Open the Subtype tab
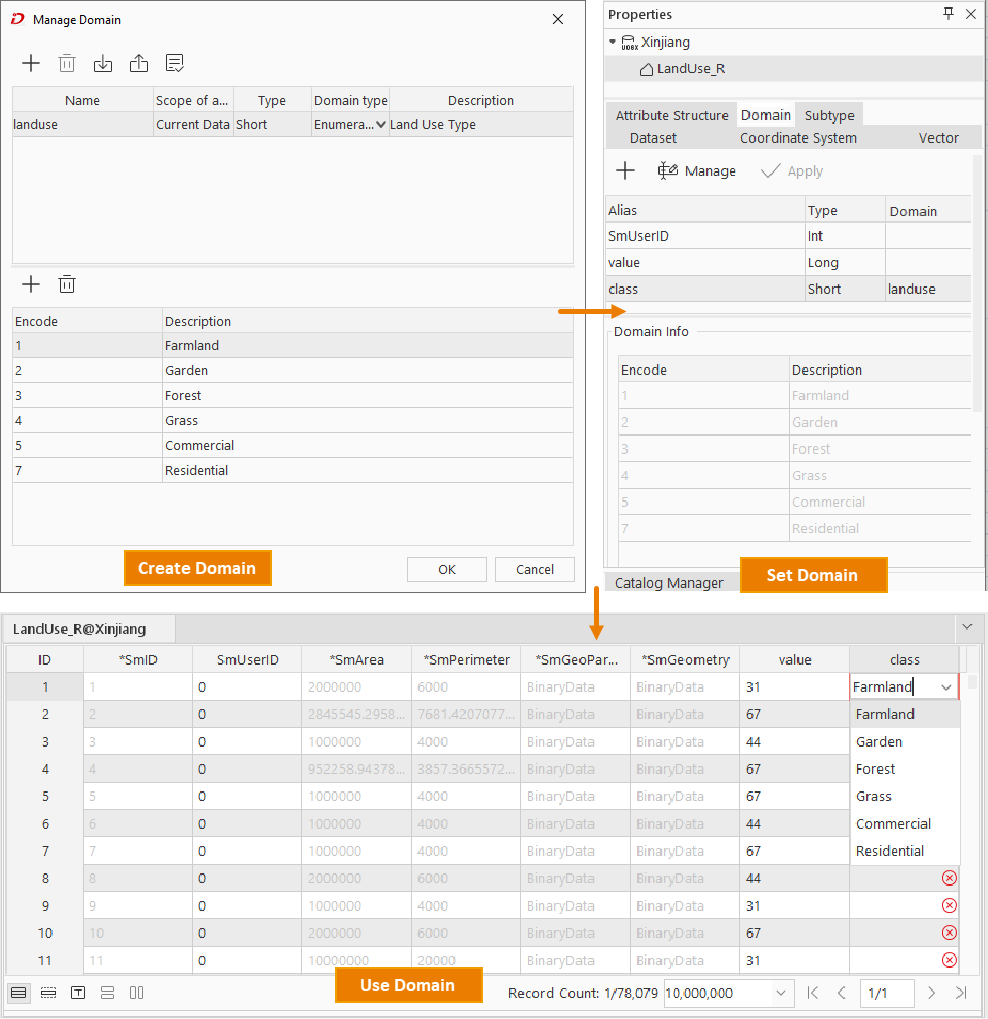988x1019 pixels. click(829, 115)
